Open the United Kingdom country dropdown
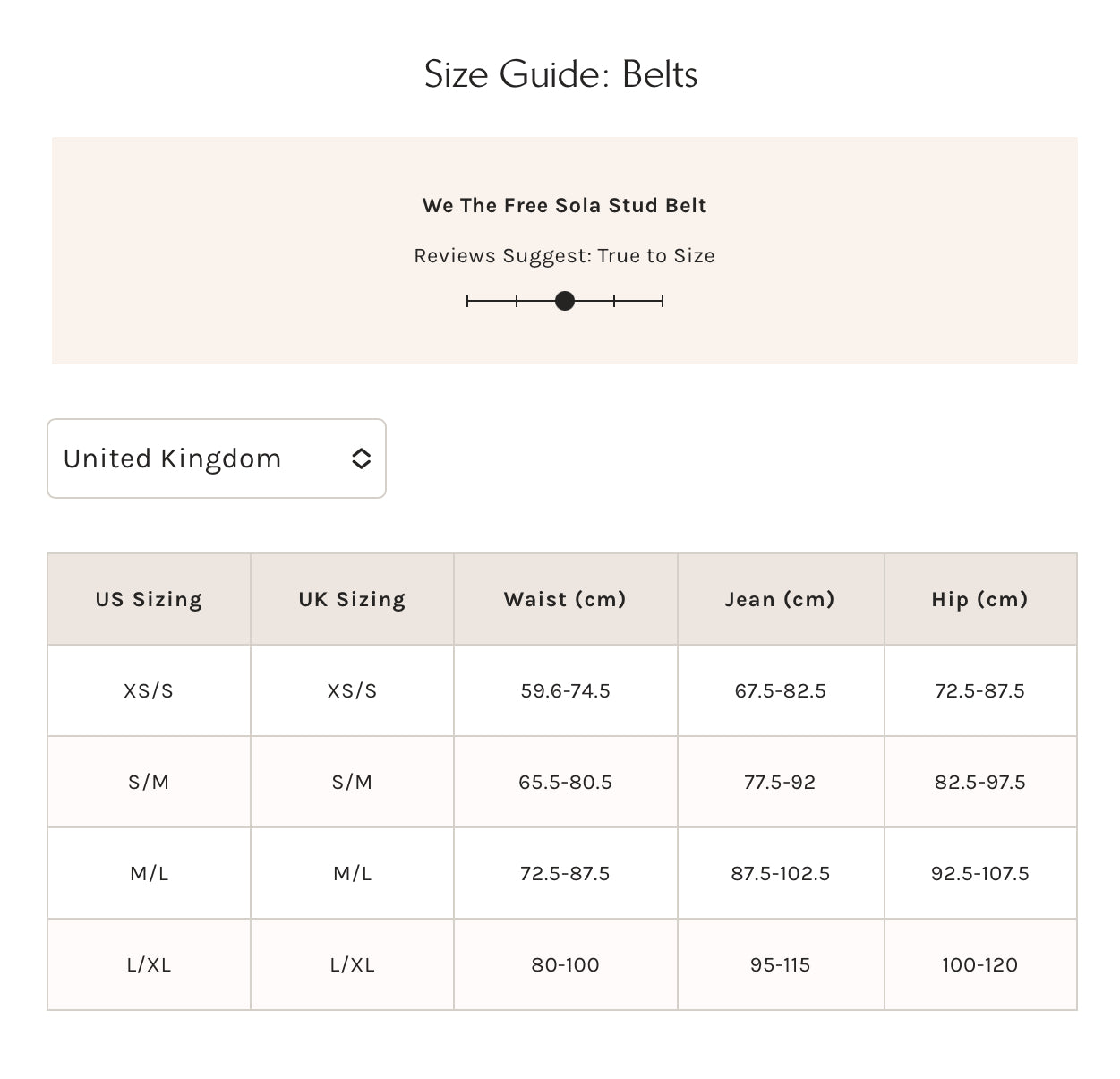Screen dimensions: 1120x1079 [216, 458]
